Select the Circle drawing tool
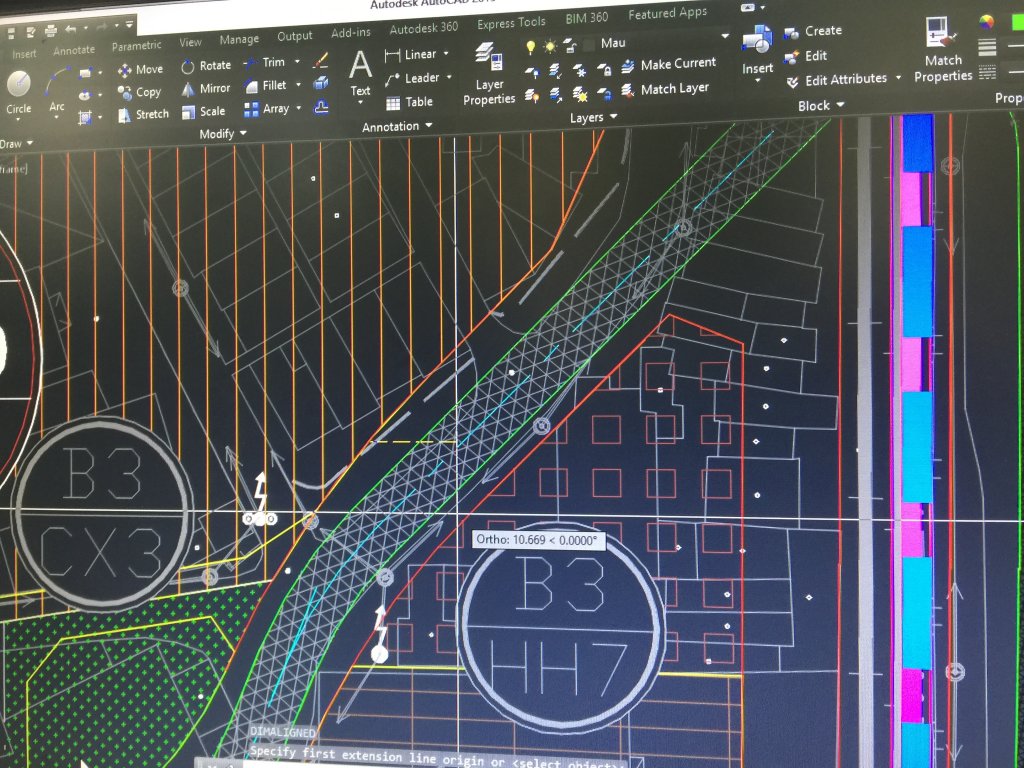The width and height of the screenshot is (1024, 768). point(18,88)
